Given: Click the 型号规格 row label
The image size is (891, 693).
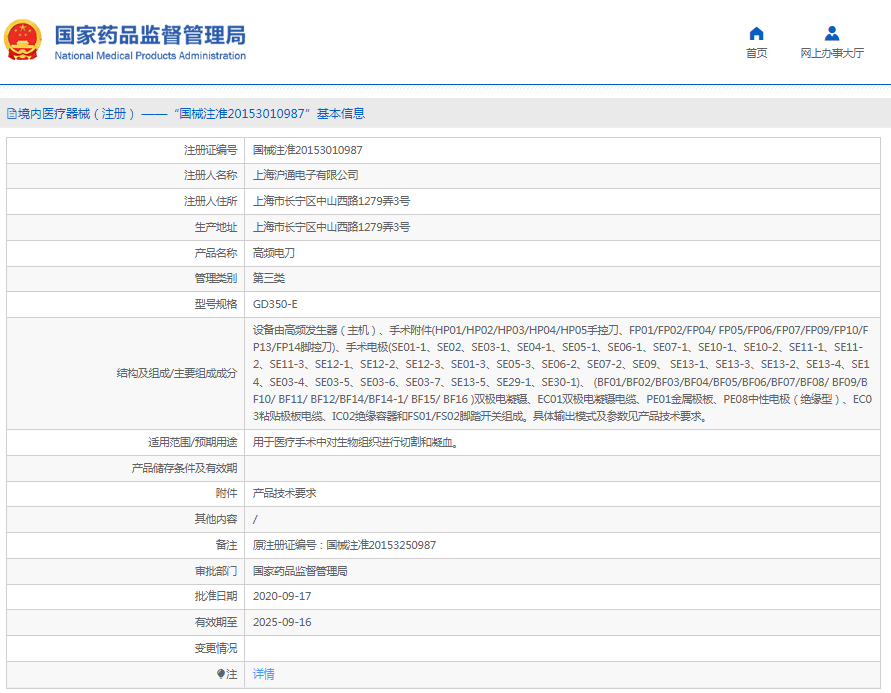Looking at the screenshot, I should 216,304.
